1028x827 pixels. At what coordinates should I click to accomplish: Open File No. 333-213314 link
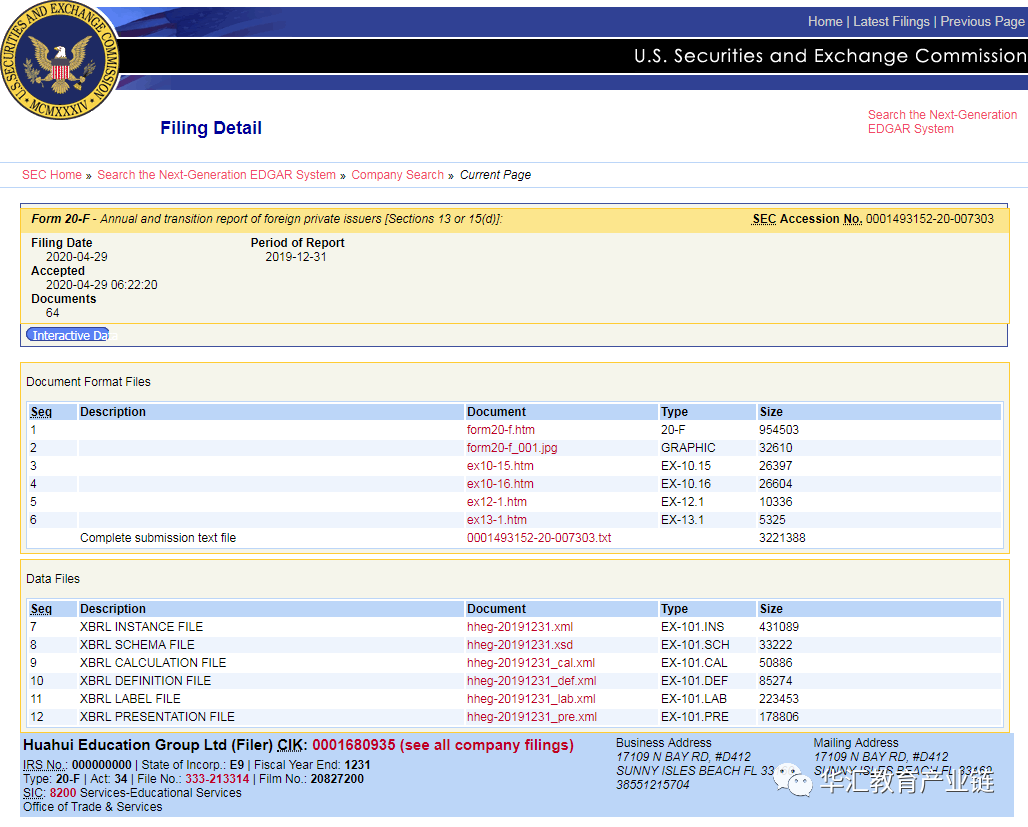pyautogui.click(x=217, y=779)
